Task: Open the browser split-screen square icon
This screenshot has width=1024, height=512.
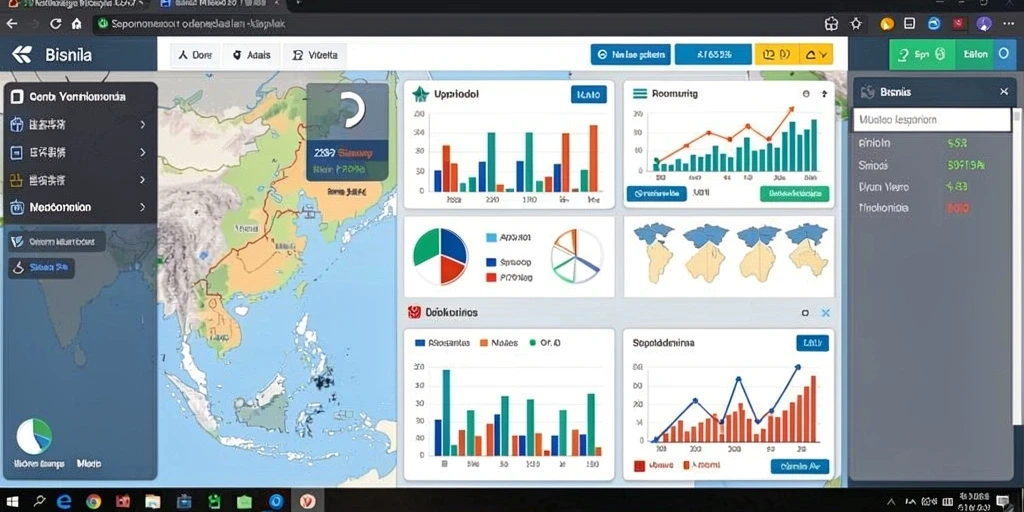Action: click(x=909, y=24)
